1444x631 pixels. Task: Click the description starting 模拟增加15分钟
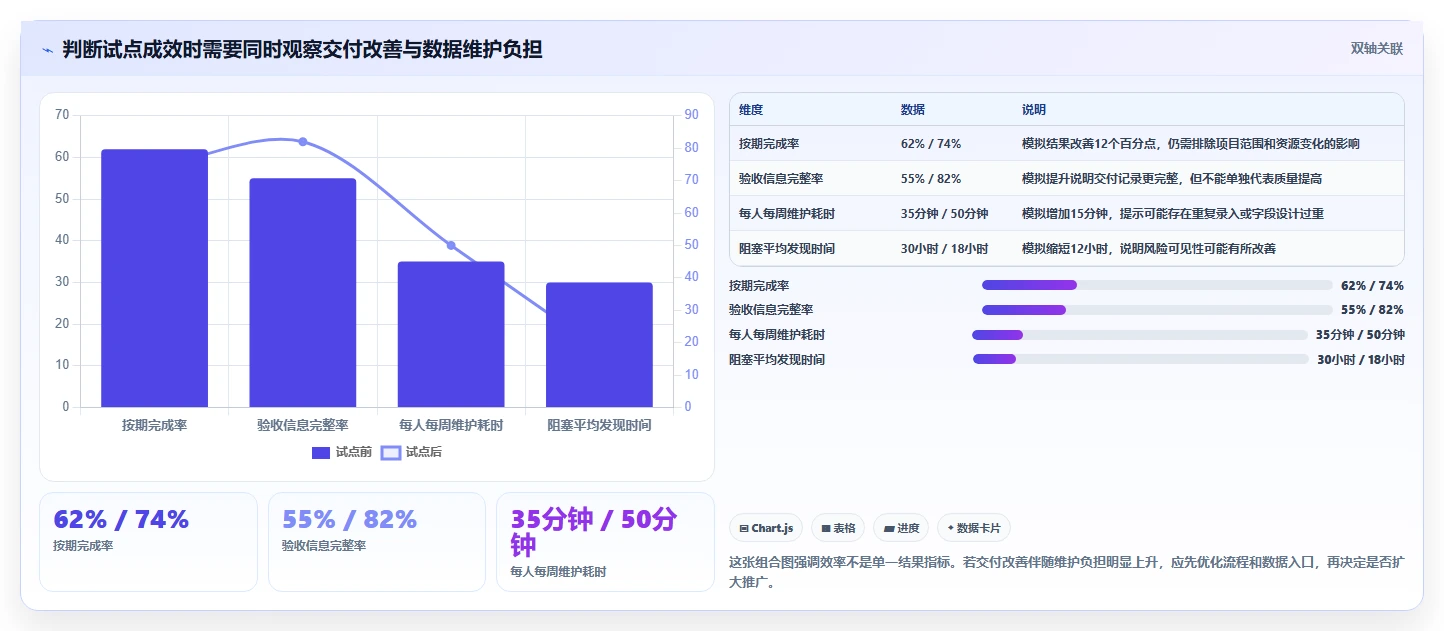coord(1173,214)
